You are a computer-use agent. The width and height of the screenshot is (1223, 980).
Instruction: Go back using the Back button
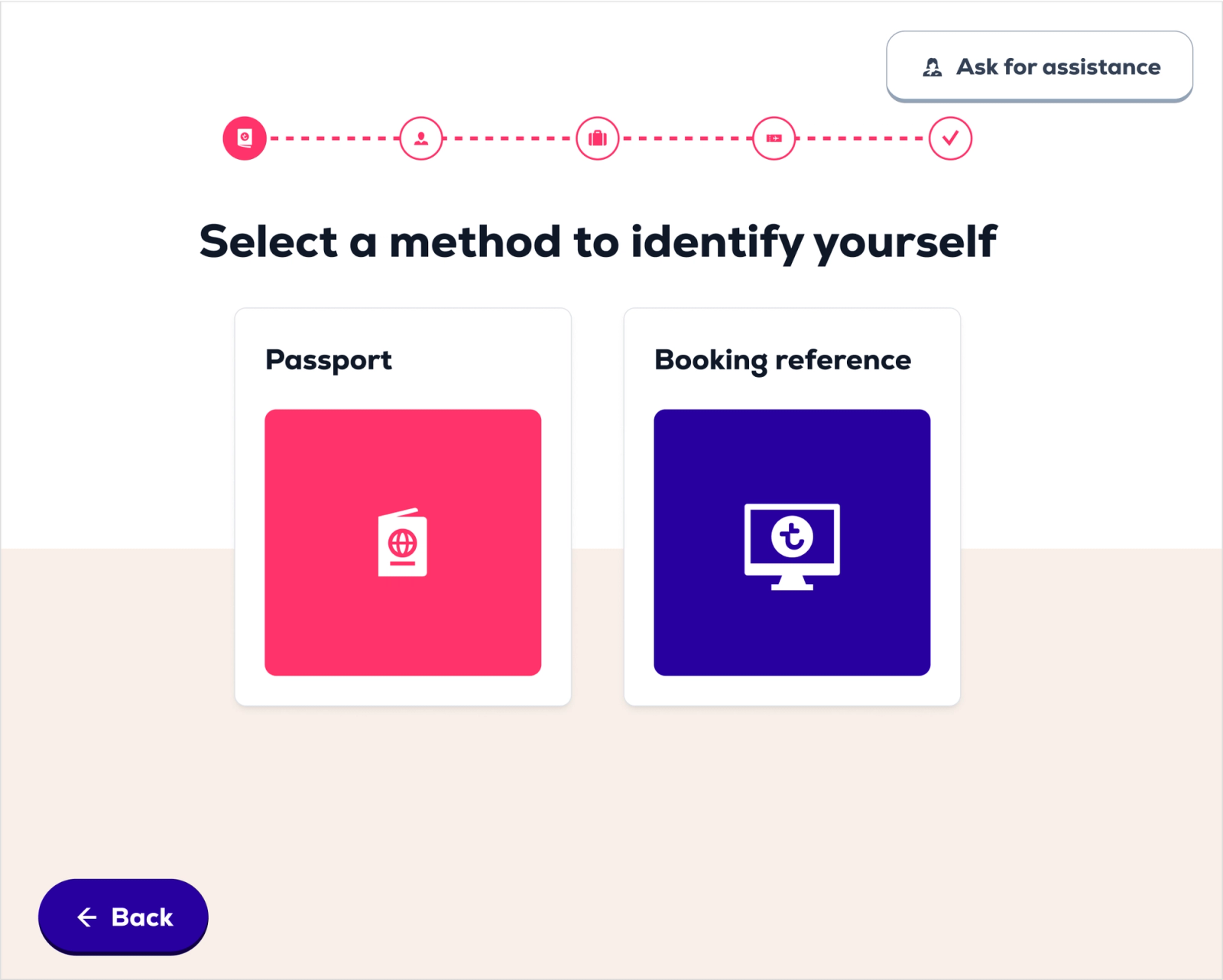point(122,917)
